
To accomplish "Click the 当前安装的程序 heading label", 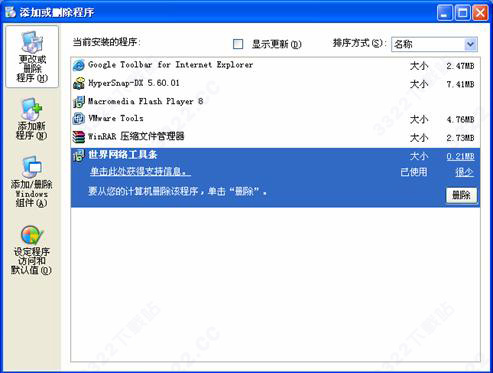I will click(x=107, y=42).
